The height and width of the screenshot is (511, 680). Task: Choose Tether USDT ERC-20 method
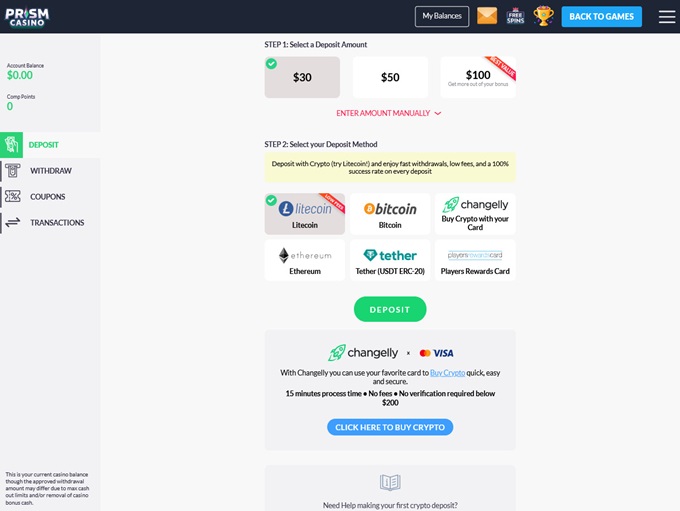tap(390, 260)
